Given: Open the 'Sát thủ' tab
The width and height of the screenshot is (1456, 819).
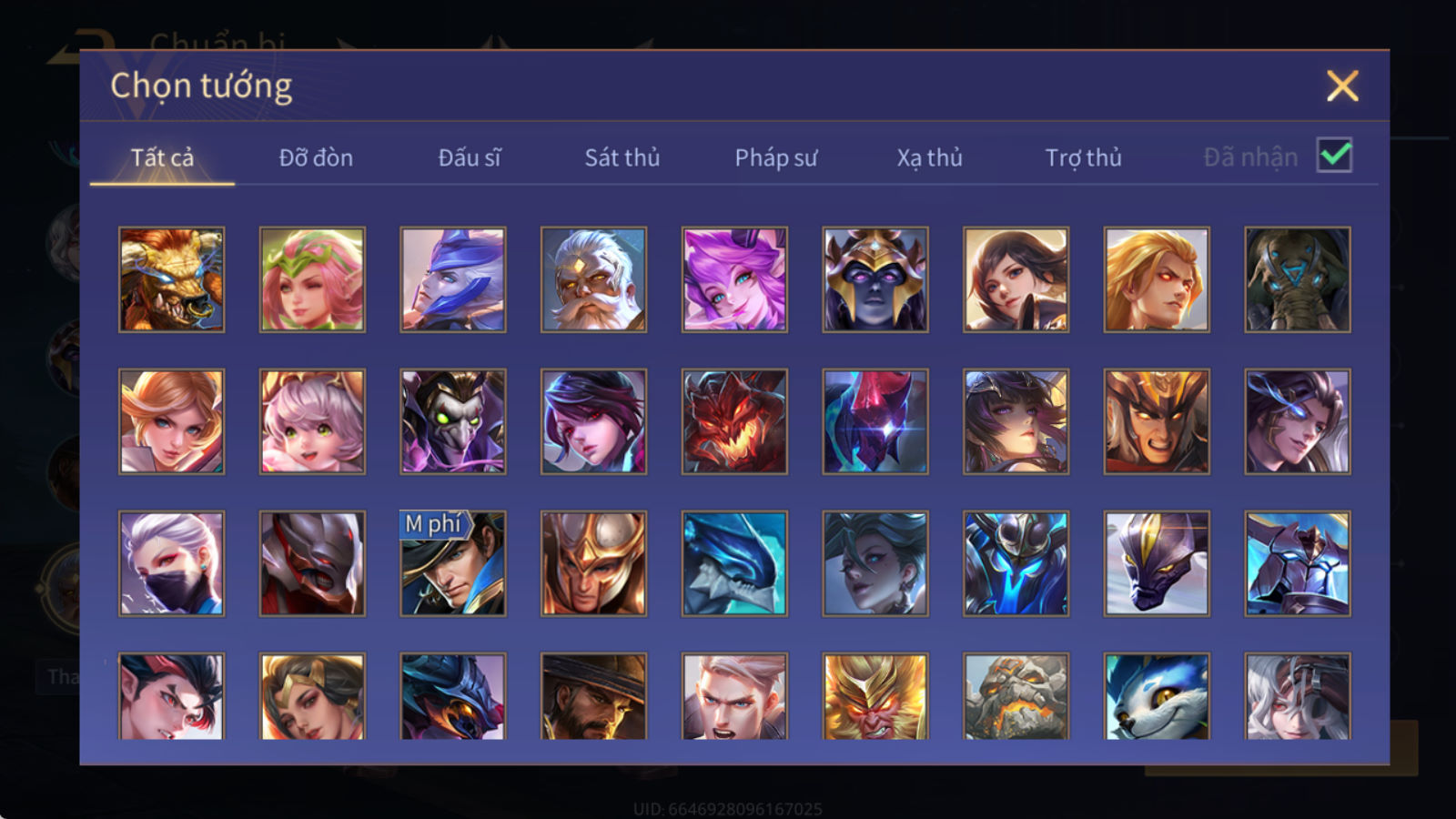Looking at the screenshot, I should click(622, 157).
